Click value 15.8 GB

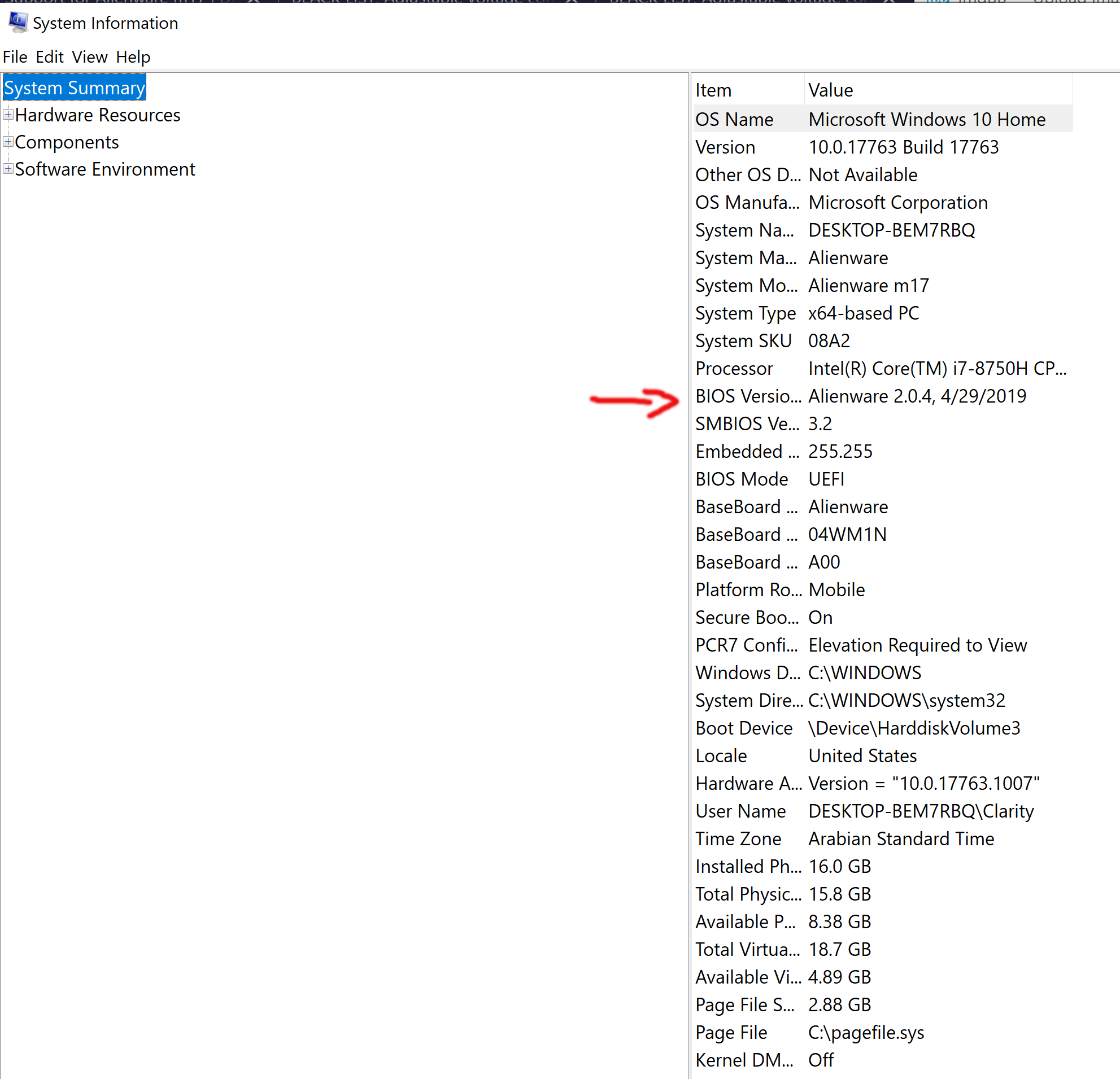click(x=839, y=894)
